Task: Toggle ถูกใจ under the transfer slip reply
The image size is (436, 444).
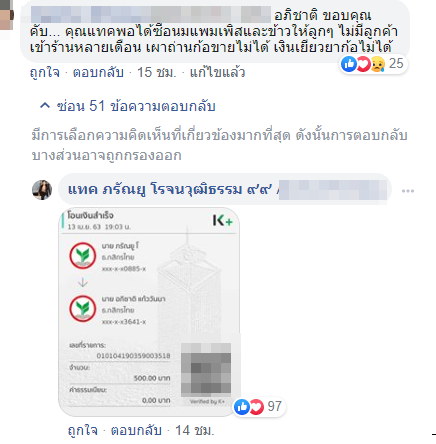Action: (83, 430)
